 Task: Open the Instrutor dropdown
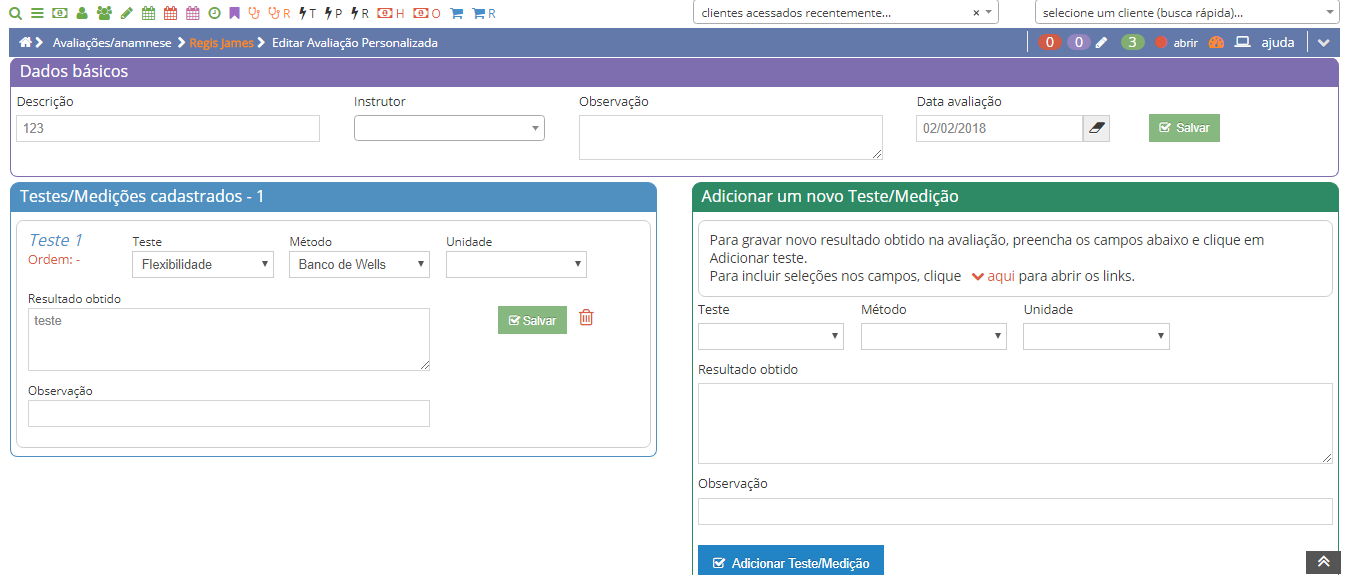click(x=449, y=128)
